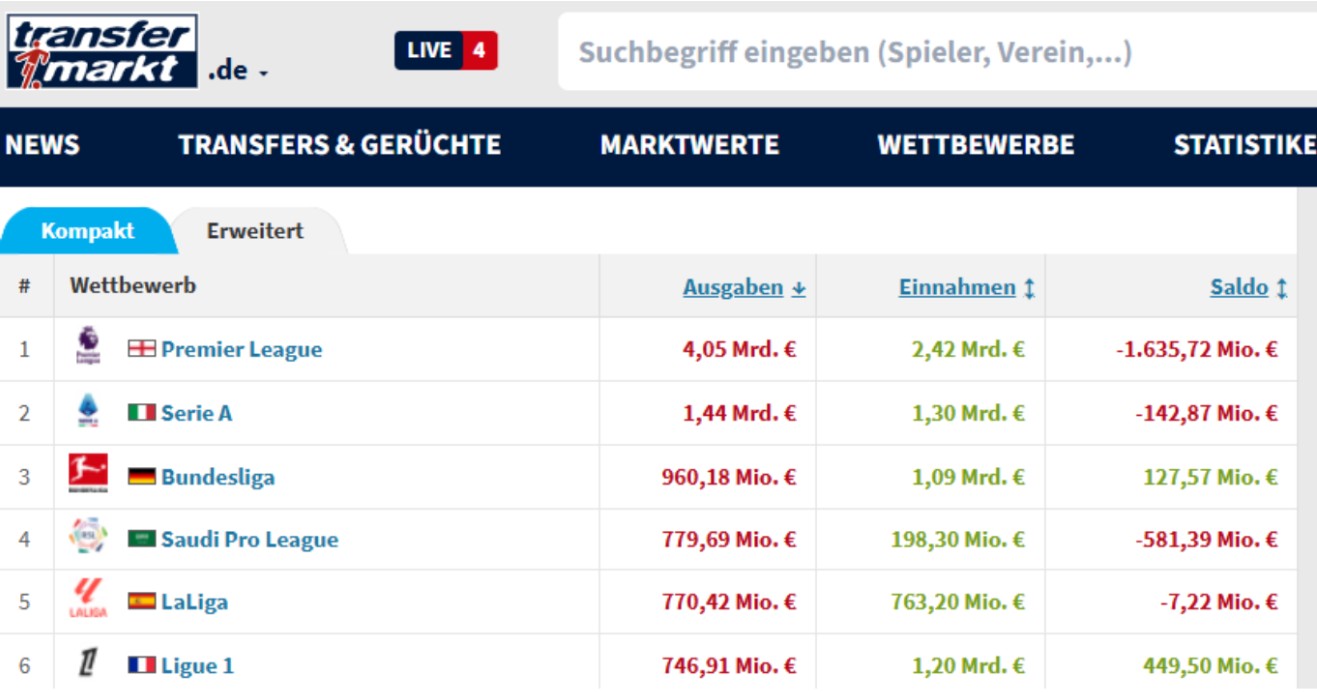
Task: Select the Kompakt tab
Action: tap(87, 231)
